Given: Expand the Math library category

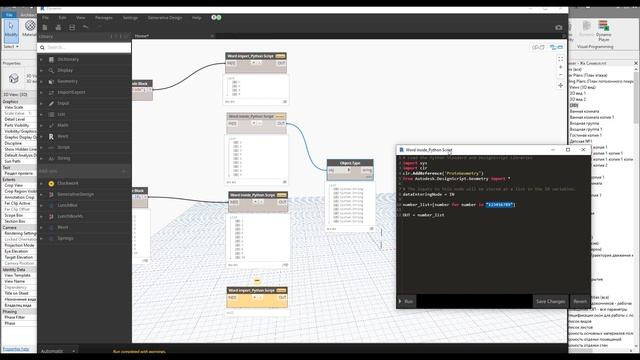Looking at the screenshot, I should coord(41,125).
